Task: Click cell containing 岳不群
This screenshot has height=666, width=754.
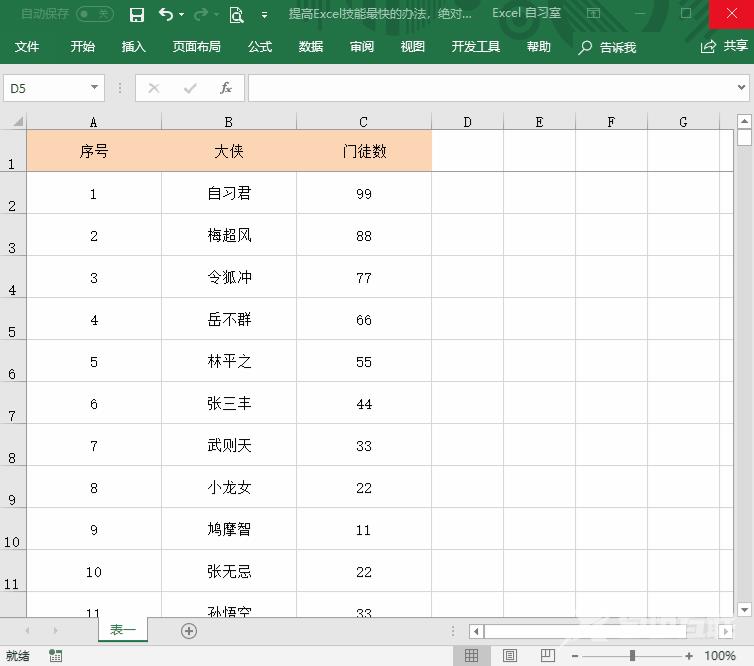Action: coord(229,319)
